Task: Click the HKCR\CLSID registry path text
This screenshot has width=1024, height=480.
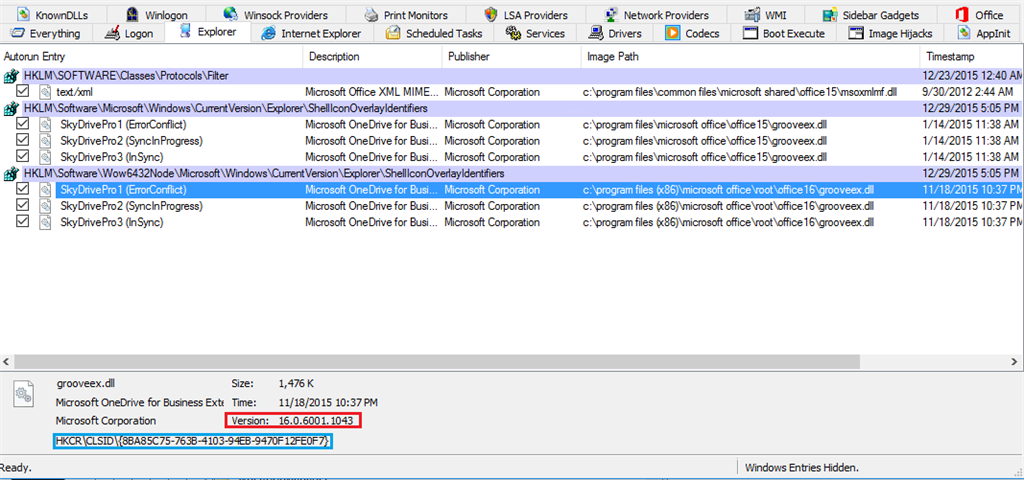Action: 193,442
